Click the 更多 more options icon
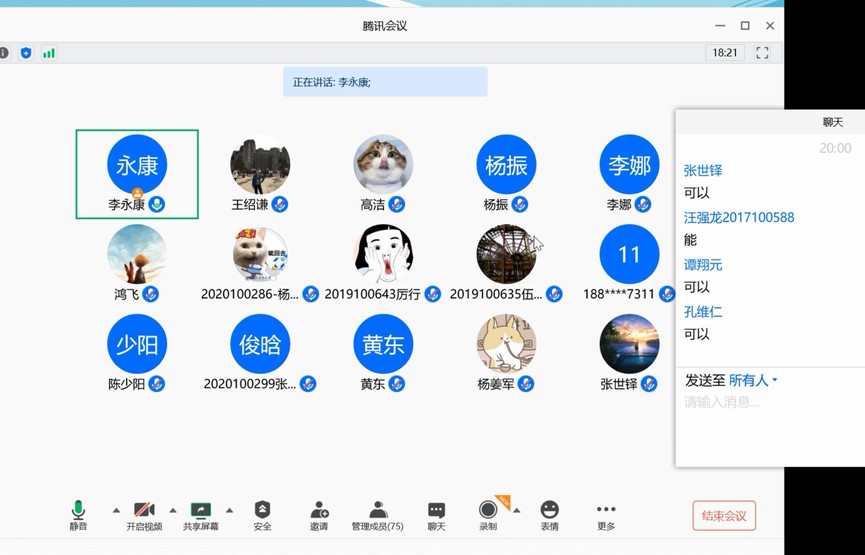Screen dimensions: 865x555 point(606,510)
